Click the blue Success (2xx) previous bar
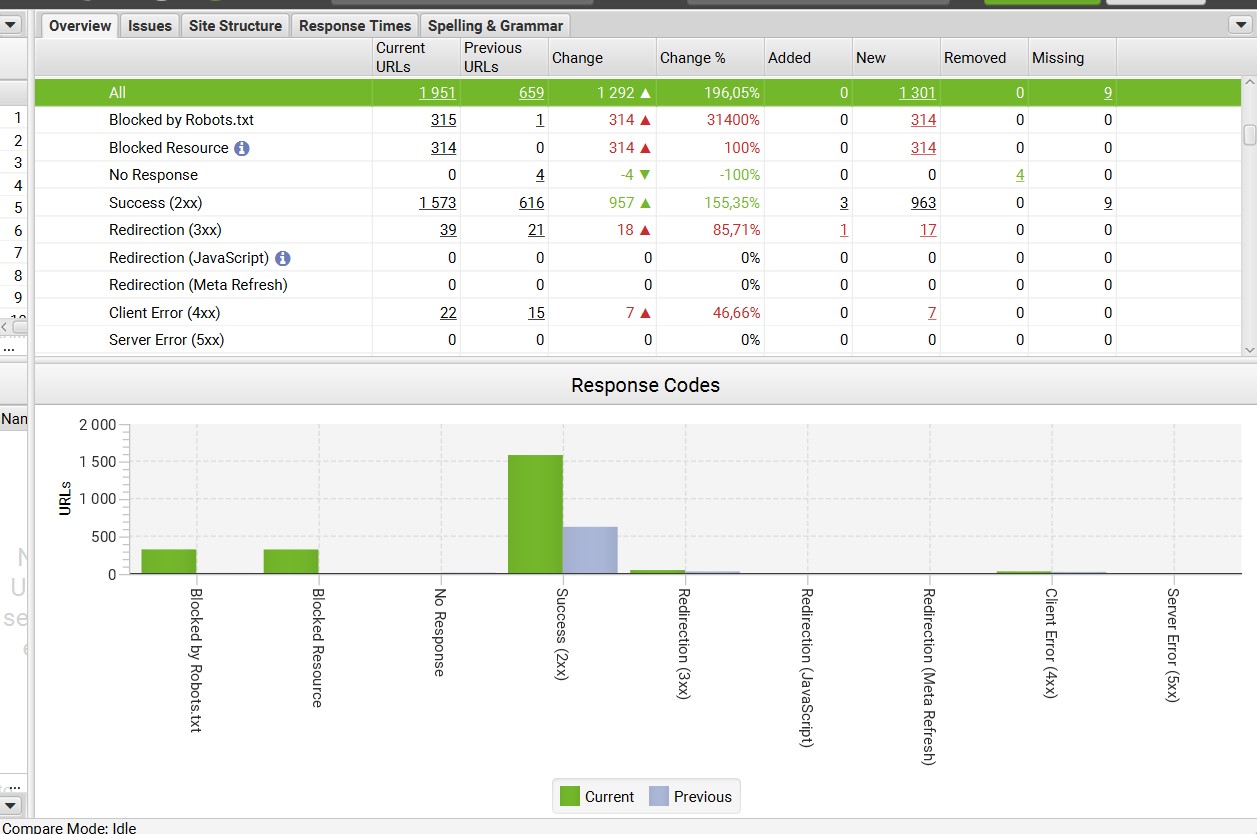 pos(590,550)
